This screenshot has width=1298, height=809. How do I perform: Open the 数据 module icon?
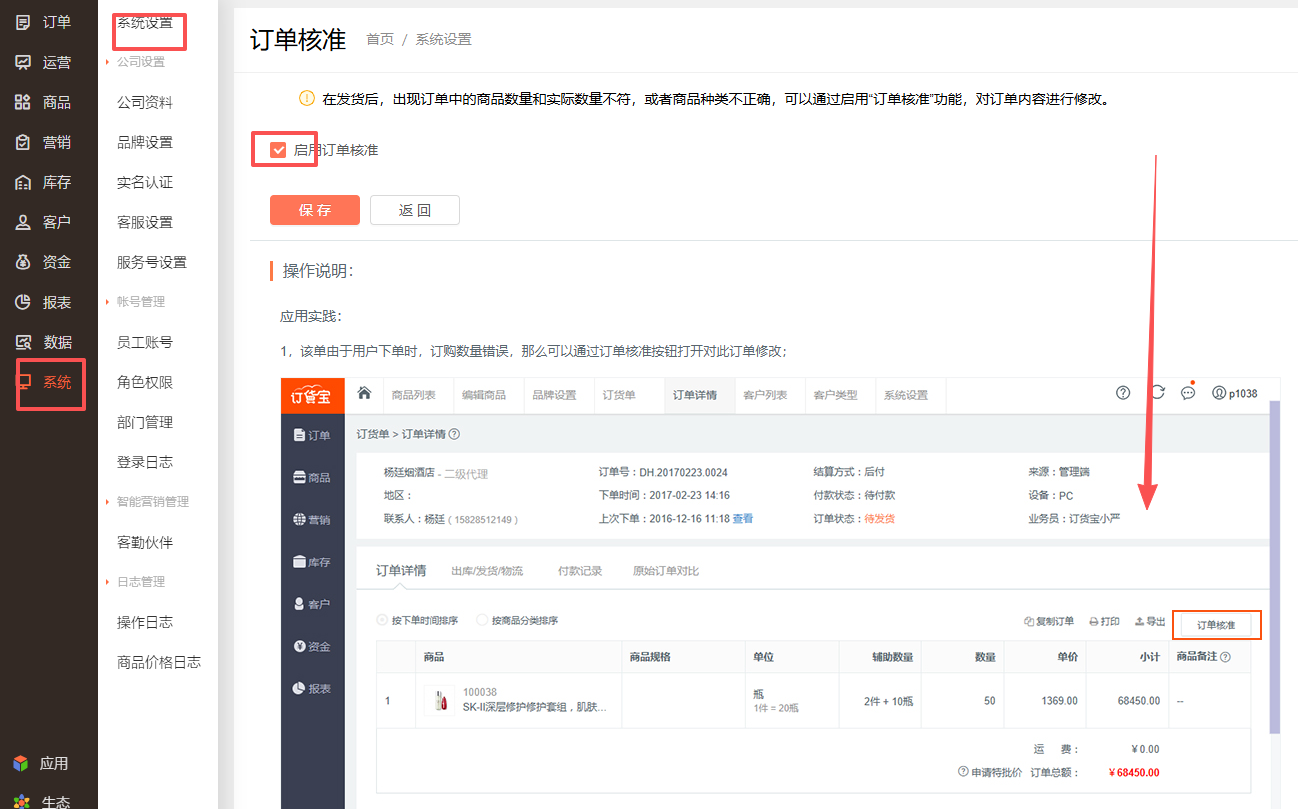[x=23, y=342]
